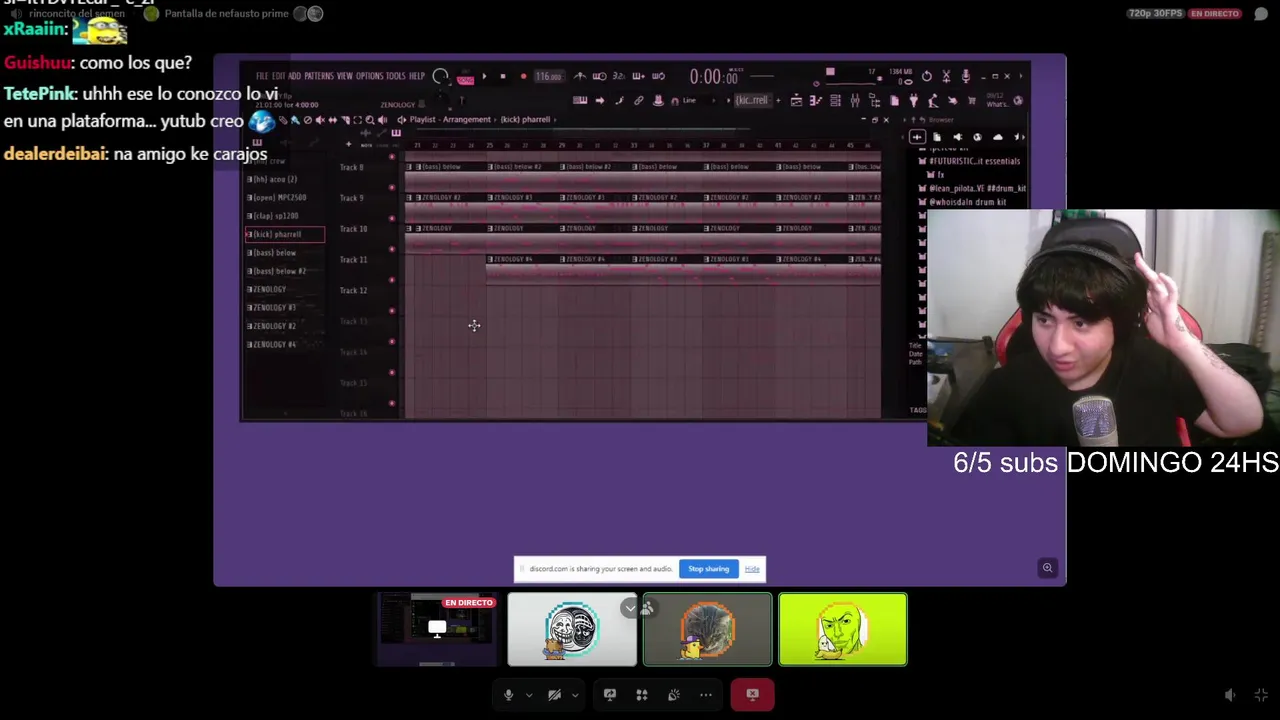Open the camera options arrow

[575, 695]
